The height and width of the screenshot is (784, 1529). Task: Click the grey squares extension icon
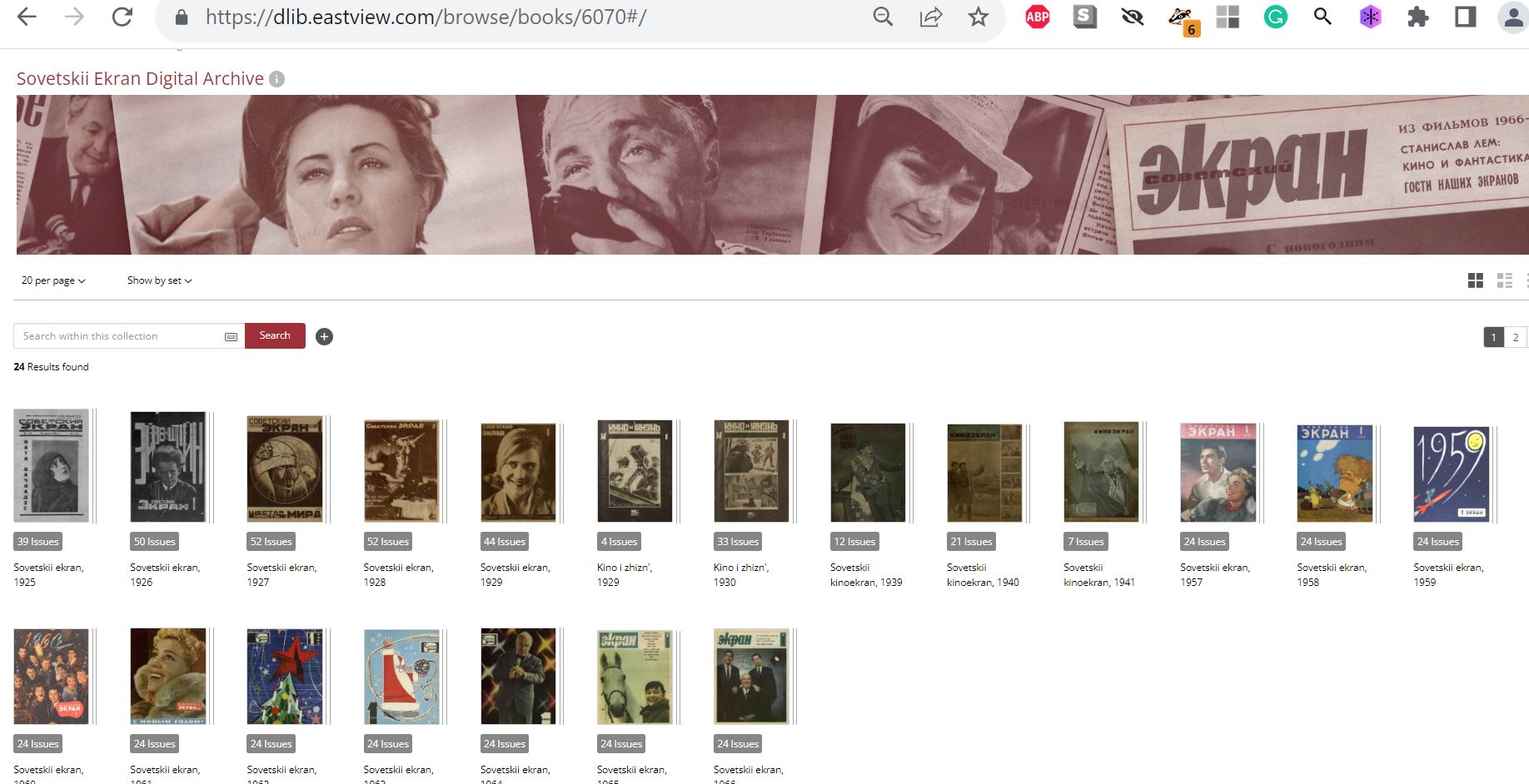(x=1228, y=17)
